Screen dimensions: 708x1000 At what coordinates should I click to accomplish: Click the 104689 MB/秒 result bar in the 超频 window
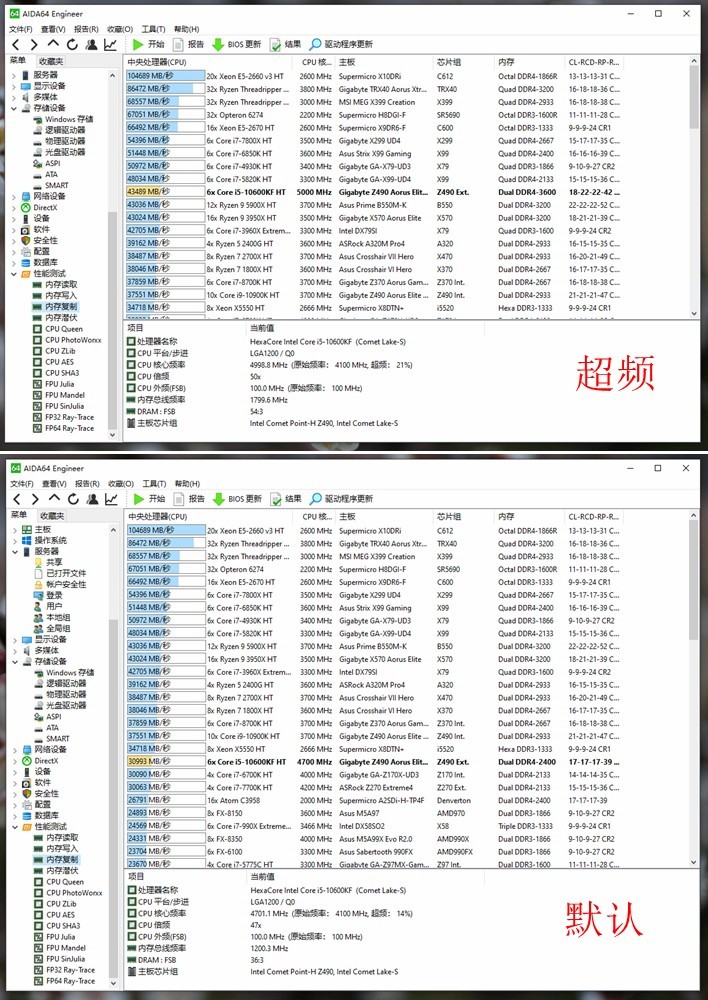165,76
